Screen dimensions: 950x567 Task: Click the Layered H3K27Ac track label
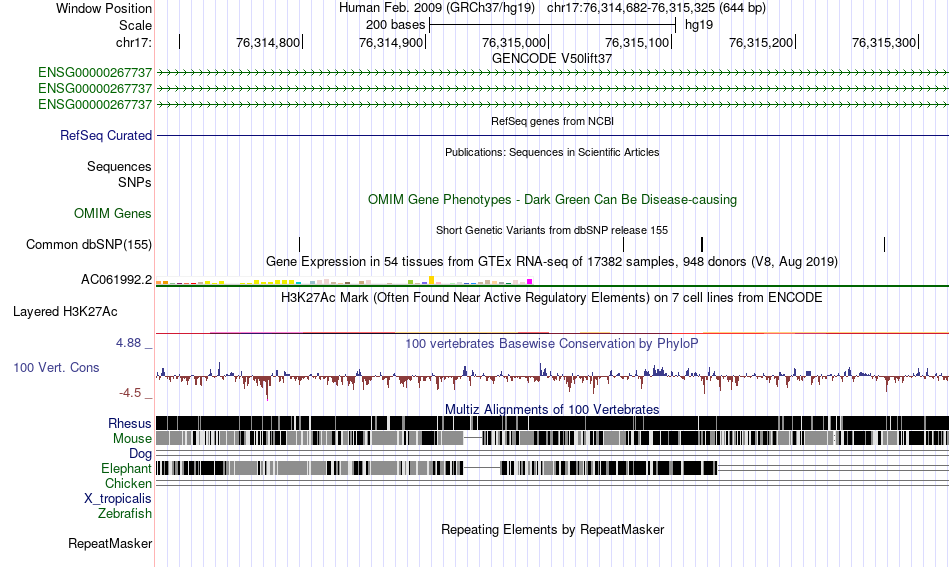tap(65, 311)
